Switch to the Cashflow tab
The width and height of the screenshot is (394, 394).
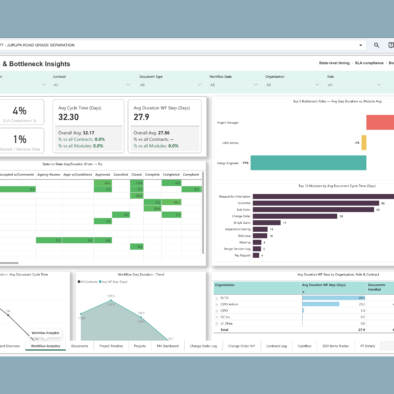(304, 346)
